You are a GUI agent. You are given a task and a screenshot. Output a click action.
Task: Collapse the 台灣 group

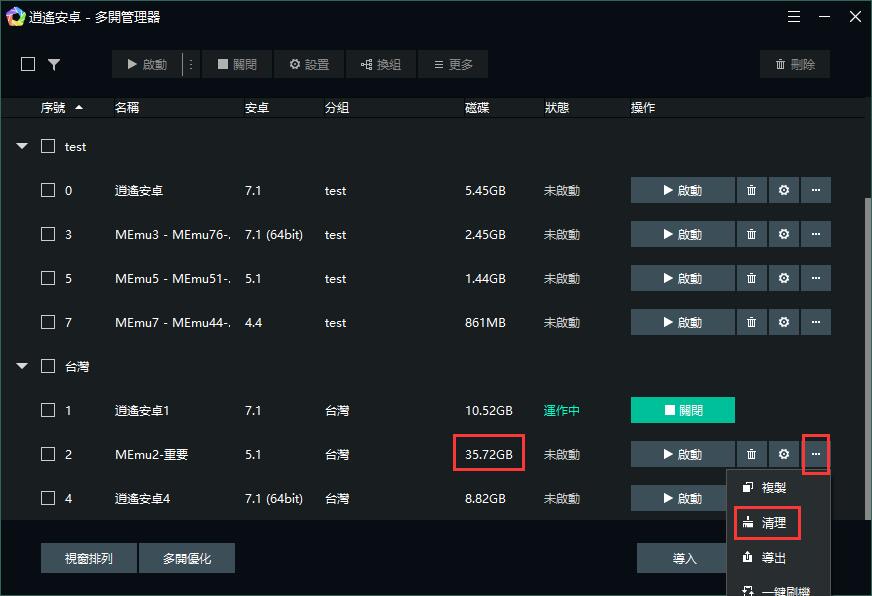coord(21,366)
